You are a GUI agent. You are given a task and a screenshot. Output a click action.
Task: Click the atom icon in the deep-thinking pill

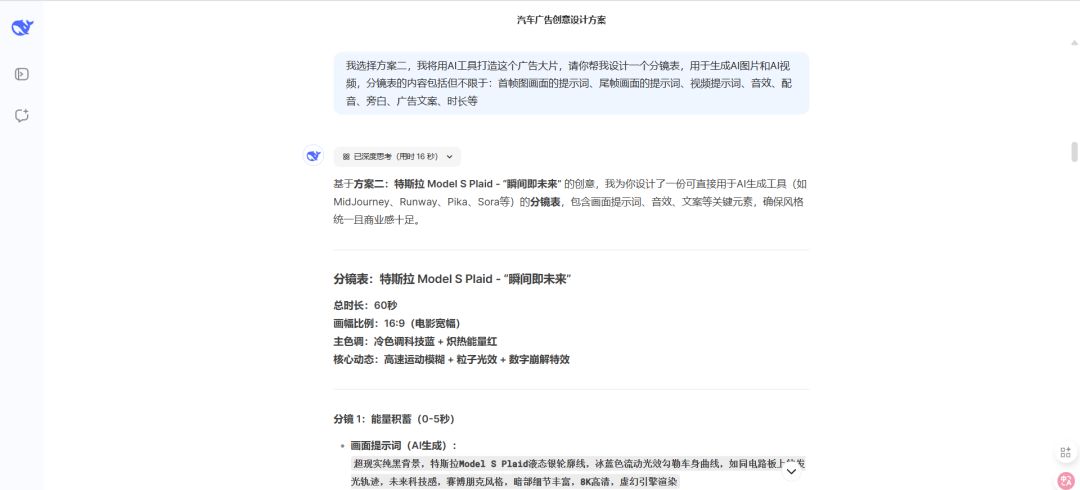pyautogui.click(x=346, y=156)
